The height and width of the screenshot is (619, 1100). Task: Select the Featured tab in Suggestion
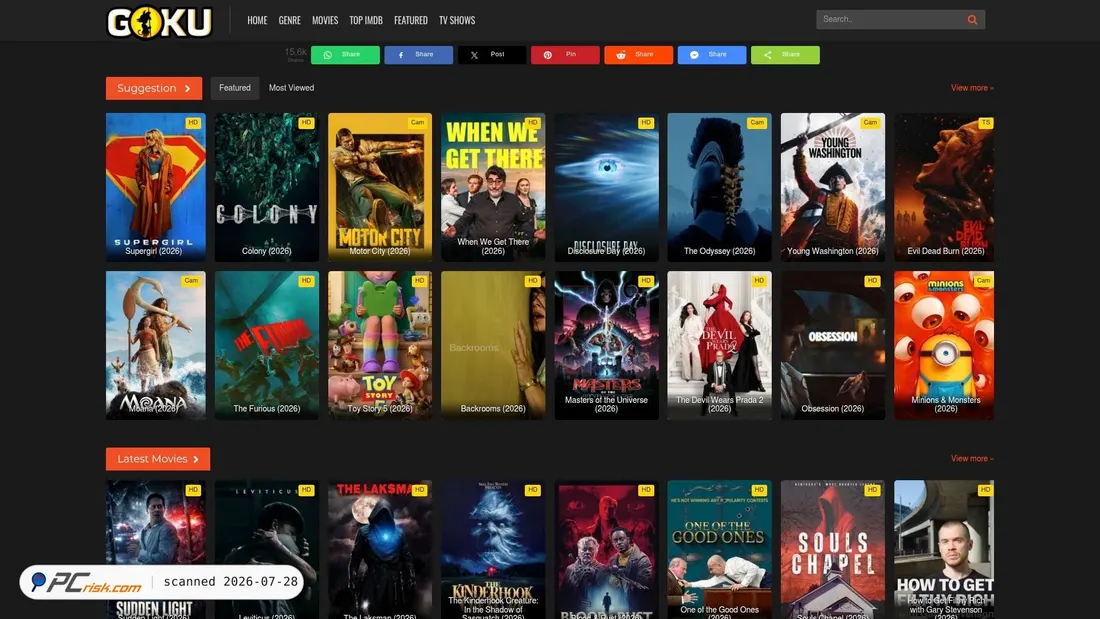234,88
